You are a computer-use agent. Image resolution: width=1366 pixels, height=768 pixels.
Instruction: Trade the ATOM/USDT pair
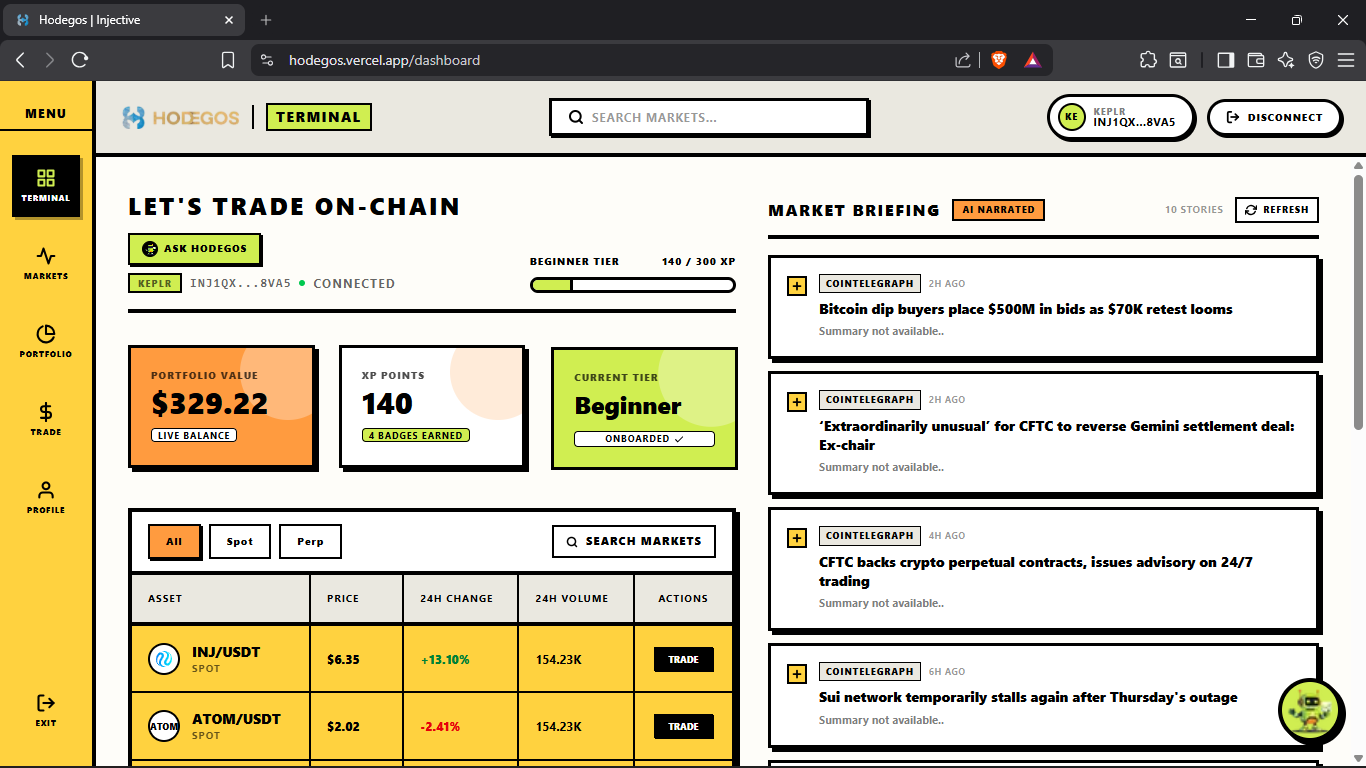pos(684,727)
